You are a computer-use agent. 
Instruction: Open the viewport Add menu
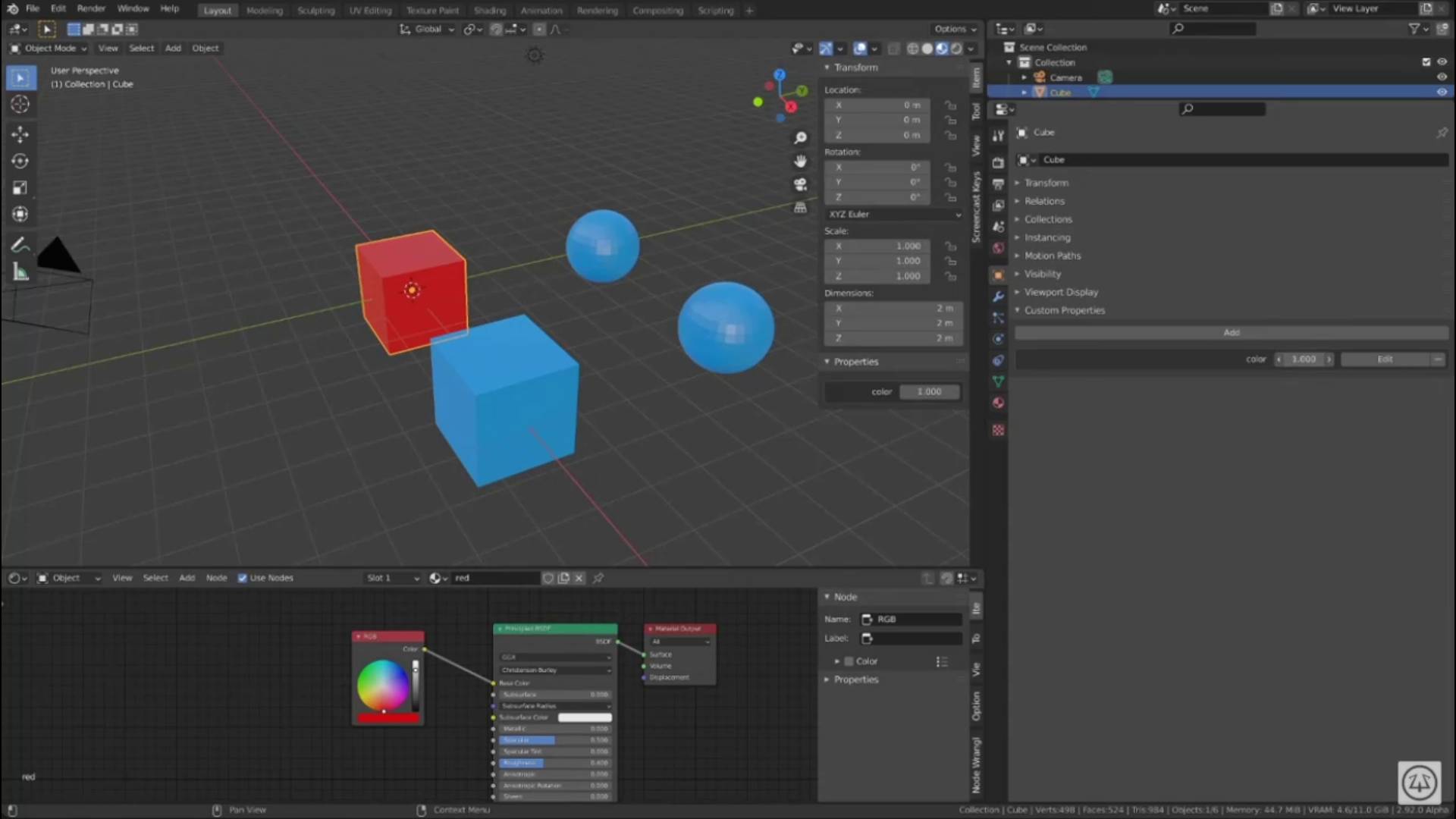[x=173, y=49]
